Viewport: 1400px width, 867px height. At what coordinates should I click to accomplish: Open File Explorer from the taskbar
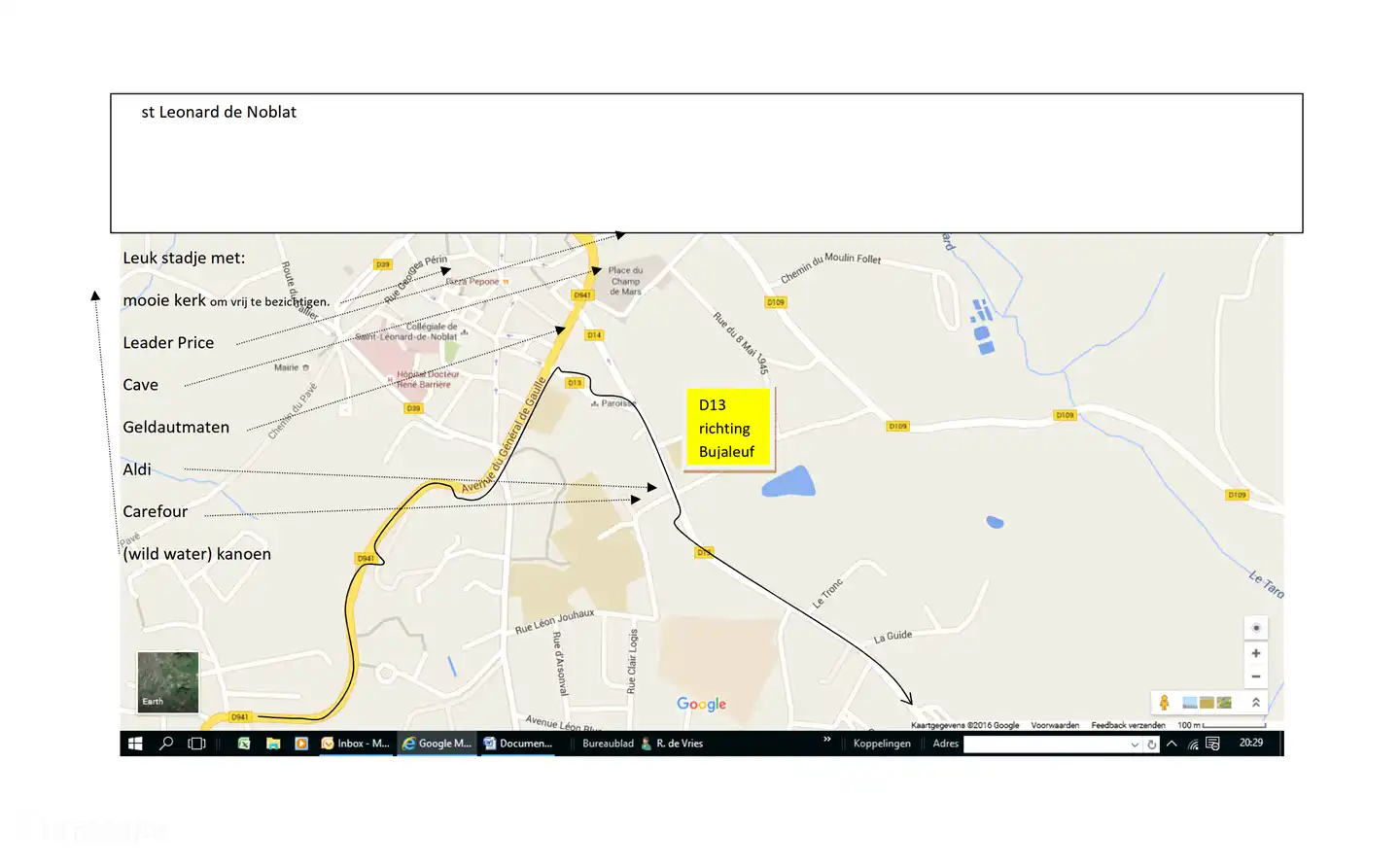tap(273, 744)
